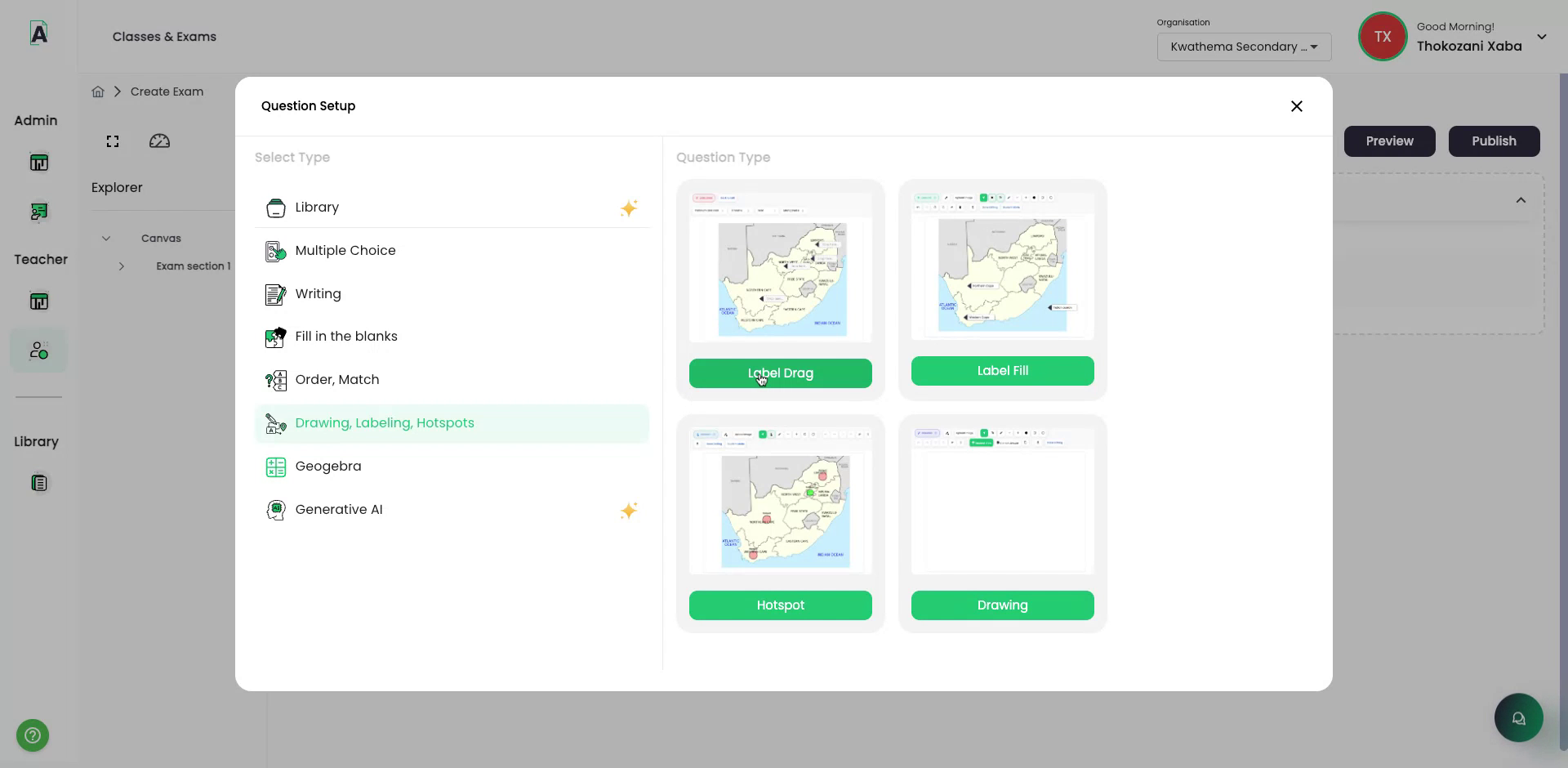1568x768 pixels.
Task: Select the Multiple Choice question icon
Action: coord(275,251)
